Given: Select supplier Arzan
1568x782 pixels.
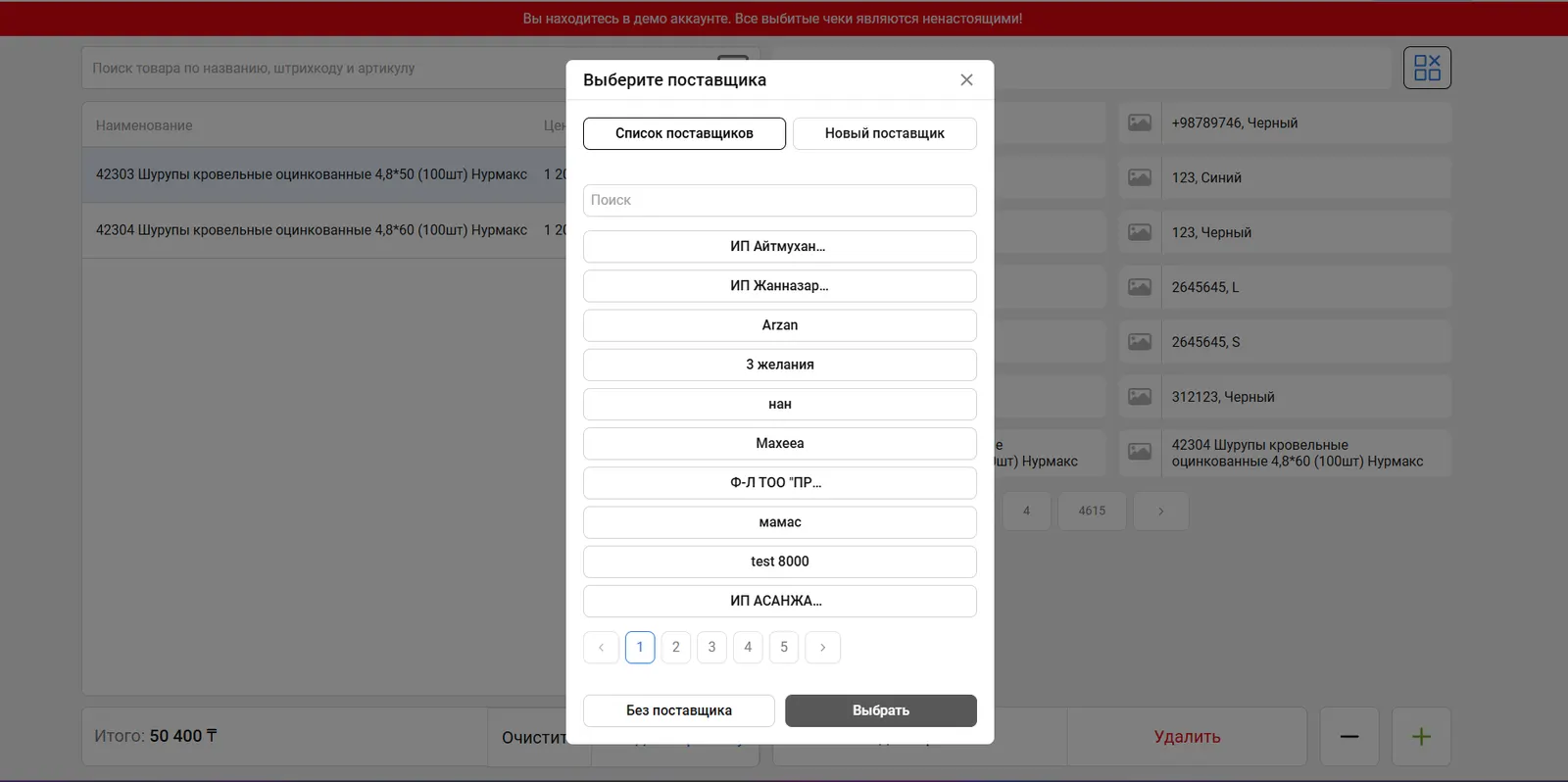Looking at the screenshot, I should tap(779, 325).
